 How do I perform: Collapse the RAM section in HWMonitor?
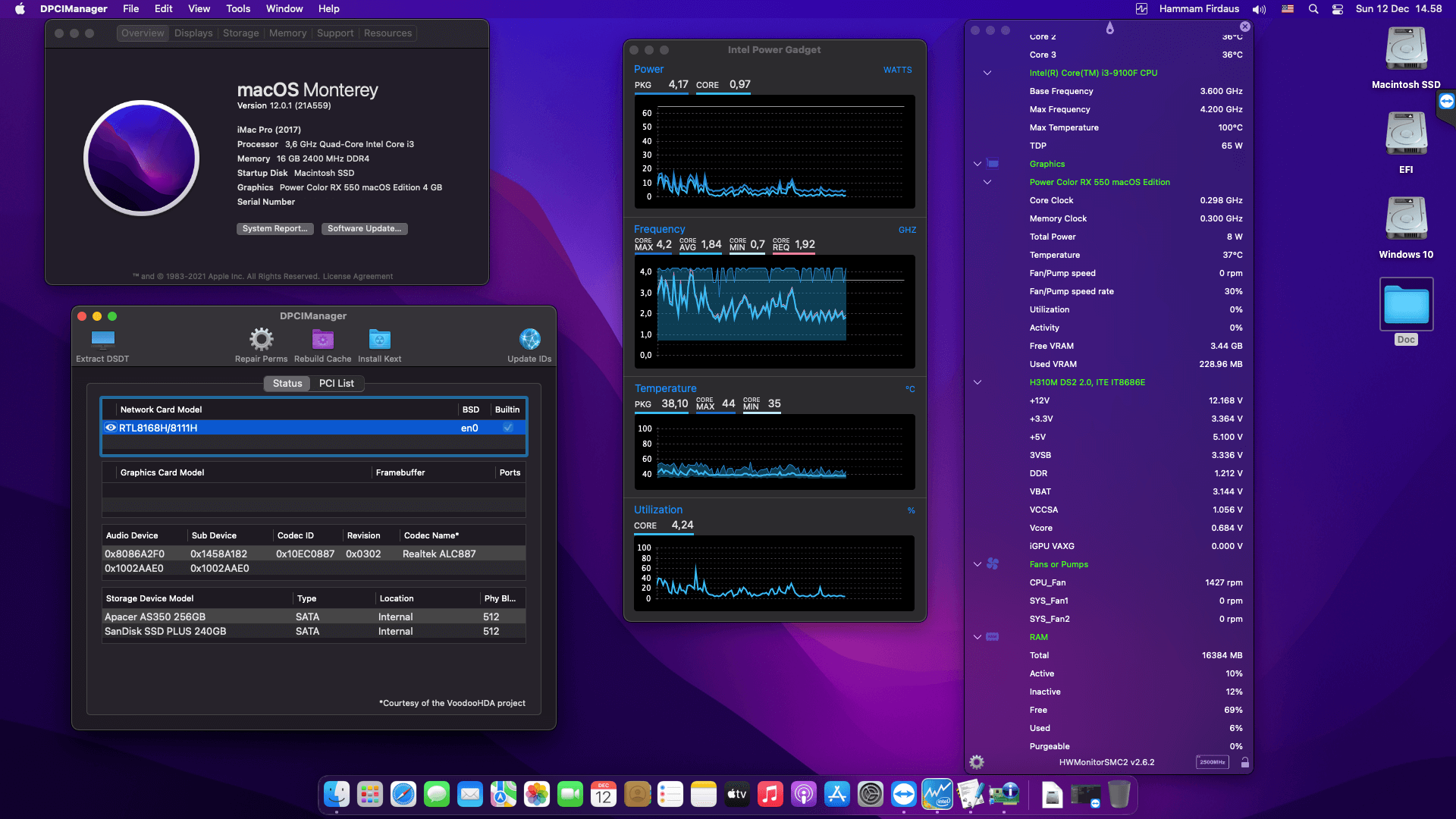click(x=977, y=637)
